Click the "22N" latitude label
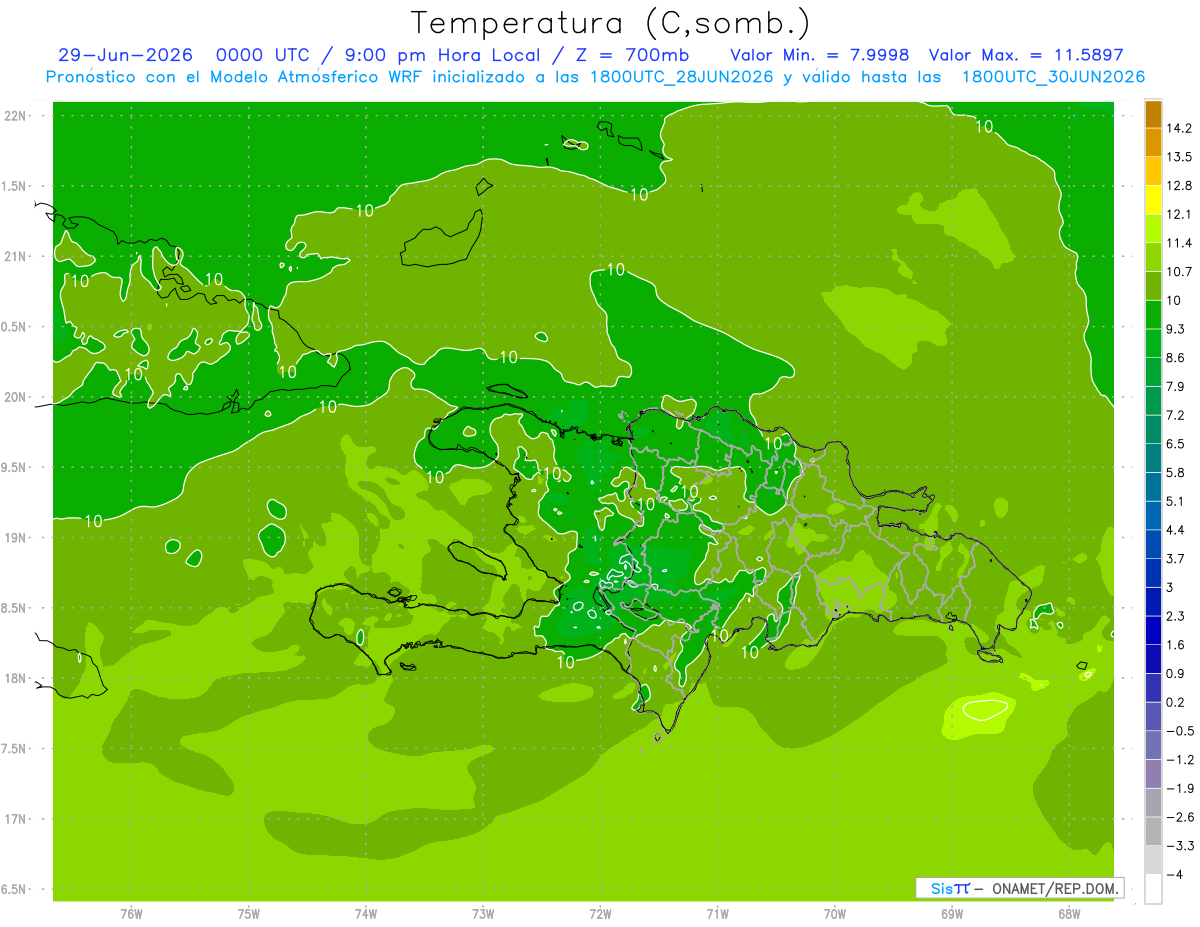 click(x=16, y=116)
